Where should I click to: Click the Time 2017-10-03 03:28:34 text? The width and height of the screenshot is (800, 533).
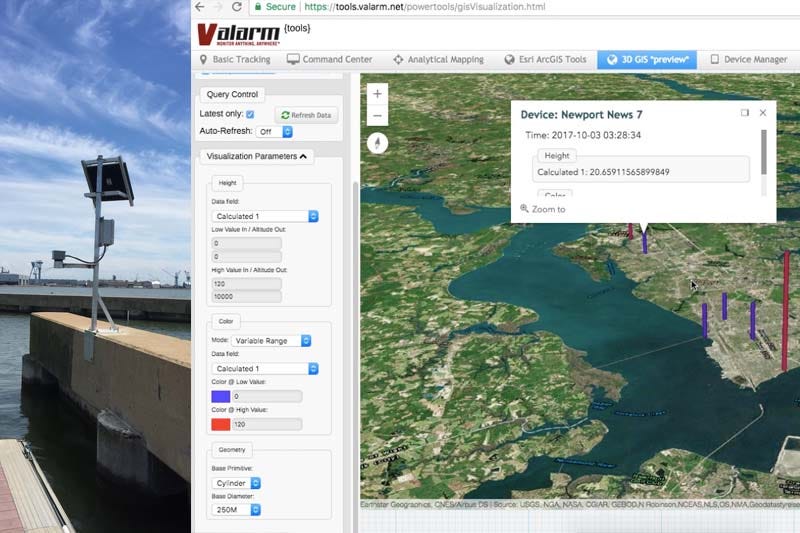583,135
